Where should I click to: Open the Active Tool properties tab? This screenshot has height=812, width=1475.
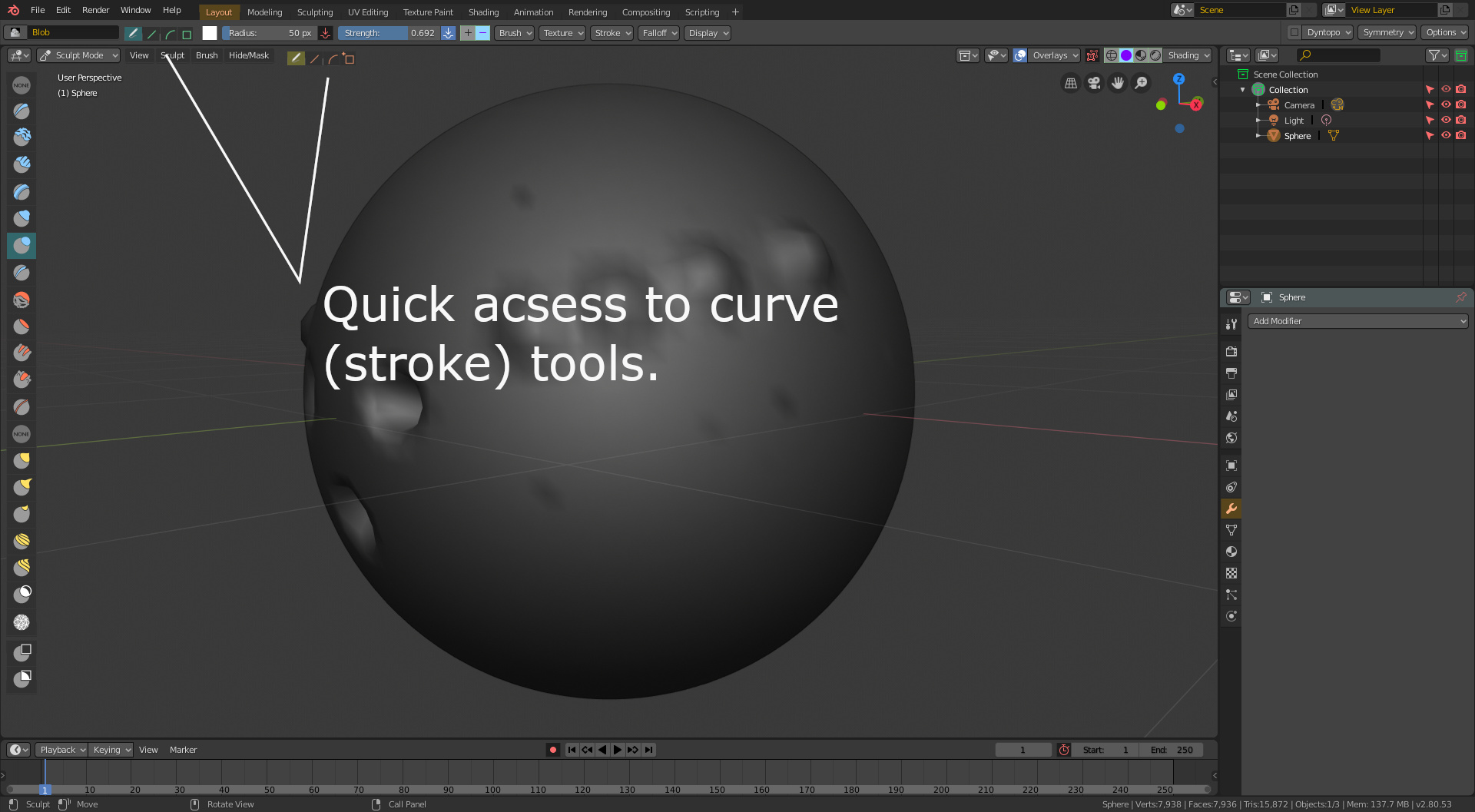[1231, 324]
